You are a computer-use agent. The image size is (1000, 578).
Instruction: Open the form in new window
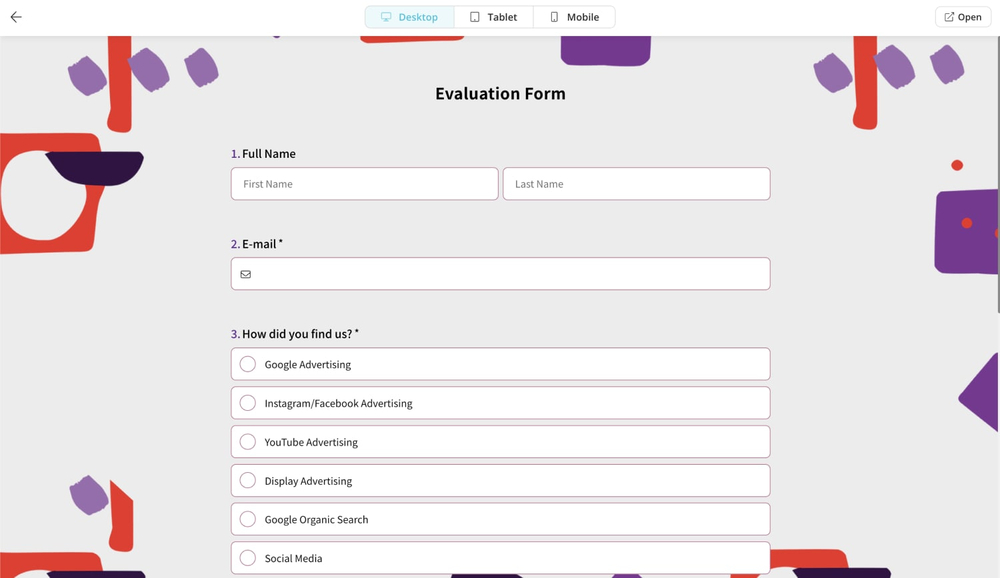click(x=963, y=17)
